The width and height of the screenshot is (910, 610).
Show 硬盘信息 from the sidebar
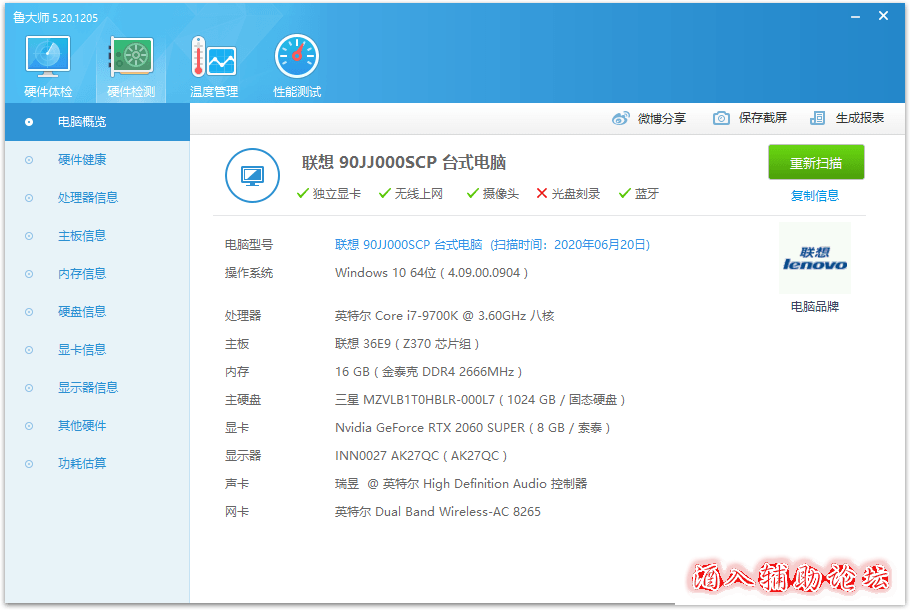tap(82, 312)
